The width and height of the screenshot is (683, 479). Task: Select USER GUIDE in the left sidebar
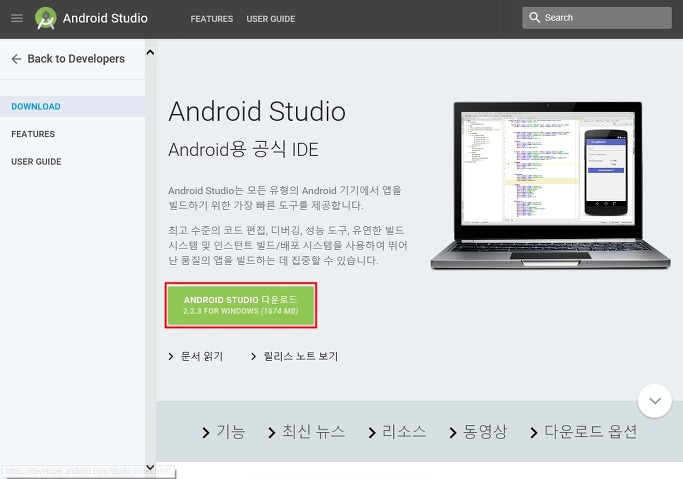(x=36, y=162)
